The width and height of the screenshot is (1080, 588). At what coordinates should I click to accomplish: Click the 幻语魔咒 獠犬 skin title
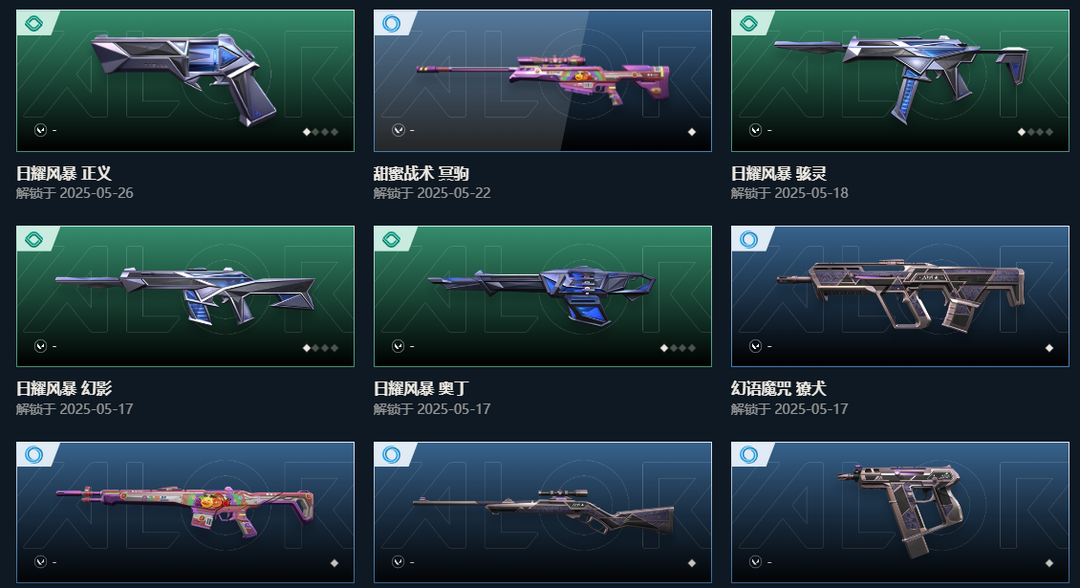779,389
